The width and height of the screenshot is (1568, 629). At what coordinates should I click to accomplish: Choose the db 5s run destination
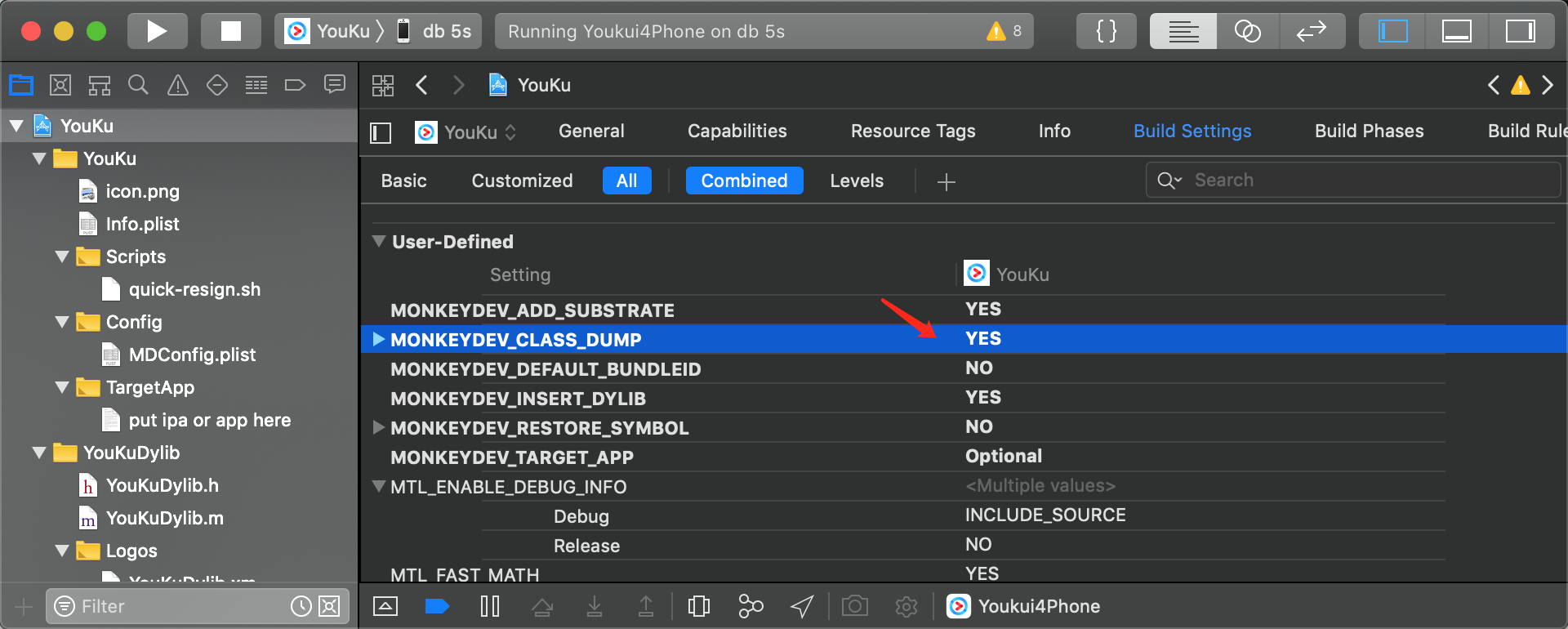click(x=434, y=31)
